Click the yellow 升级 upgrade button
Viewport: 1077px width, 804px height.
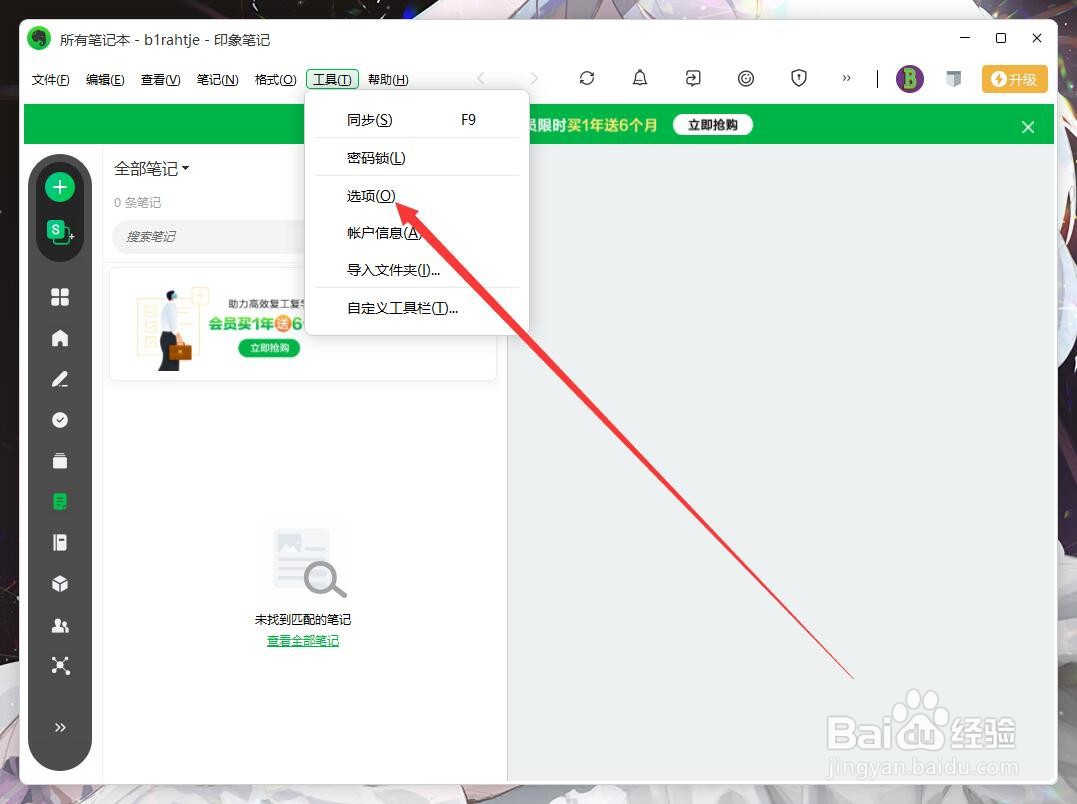coord(1014,78)
